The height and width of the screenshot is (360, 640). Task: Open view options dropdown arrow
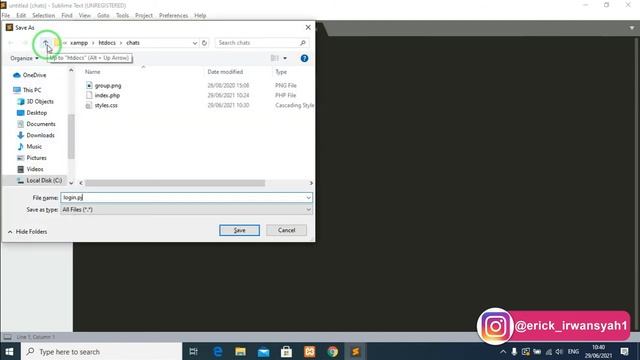[285, 58]
